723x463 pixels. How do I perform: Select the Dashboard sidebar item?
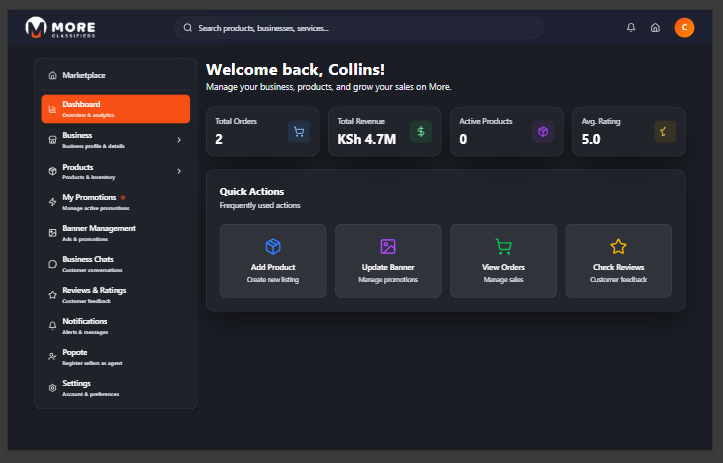(115, 108)
